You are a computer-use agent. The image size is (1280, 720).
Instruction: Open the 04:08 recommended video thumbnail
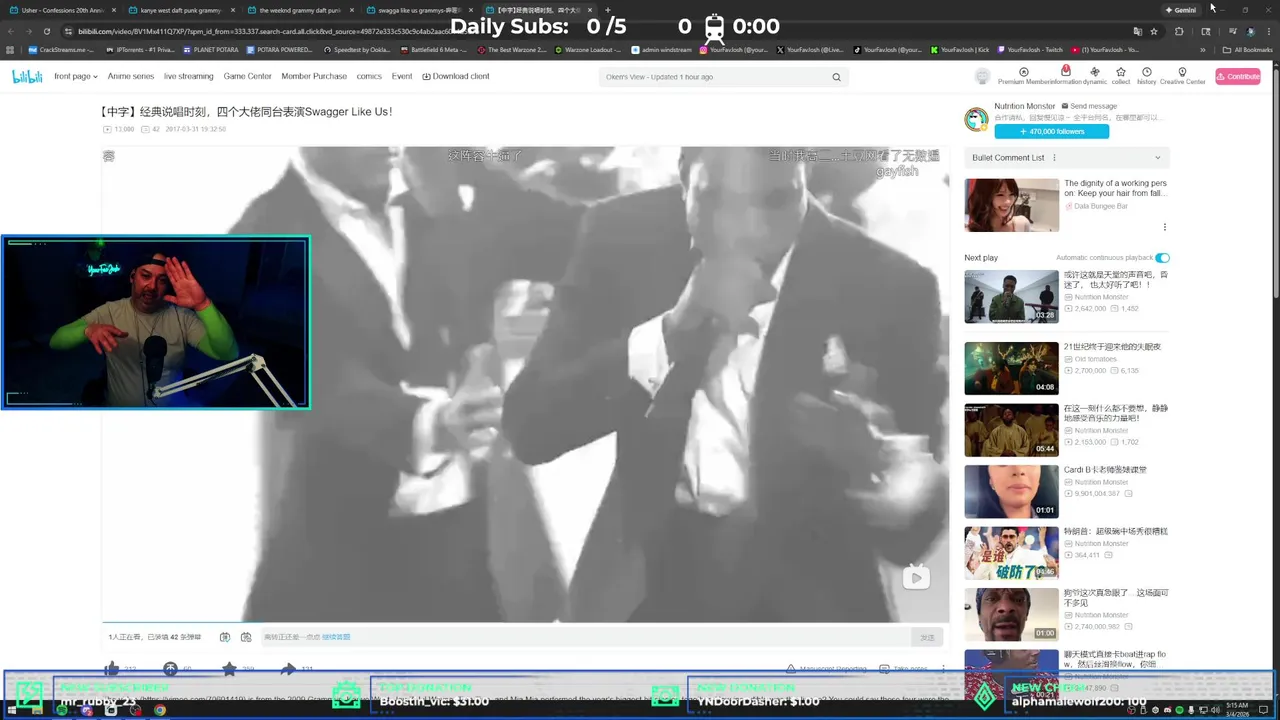pyautogui.click(x=1011, y=368)
